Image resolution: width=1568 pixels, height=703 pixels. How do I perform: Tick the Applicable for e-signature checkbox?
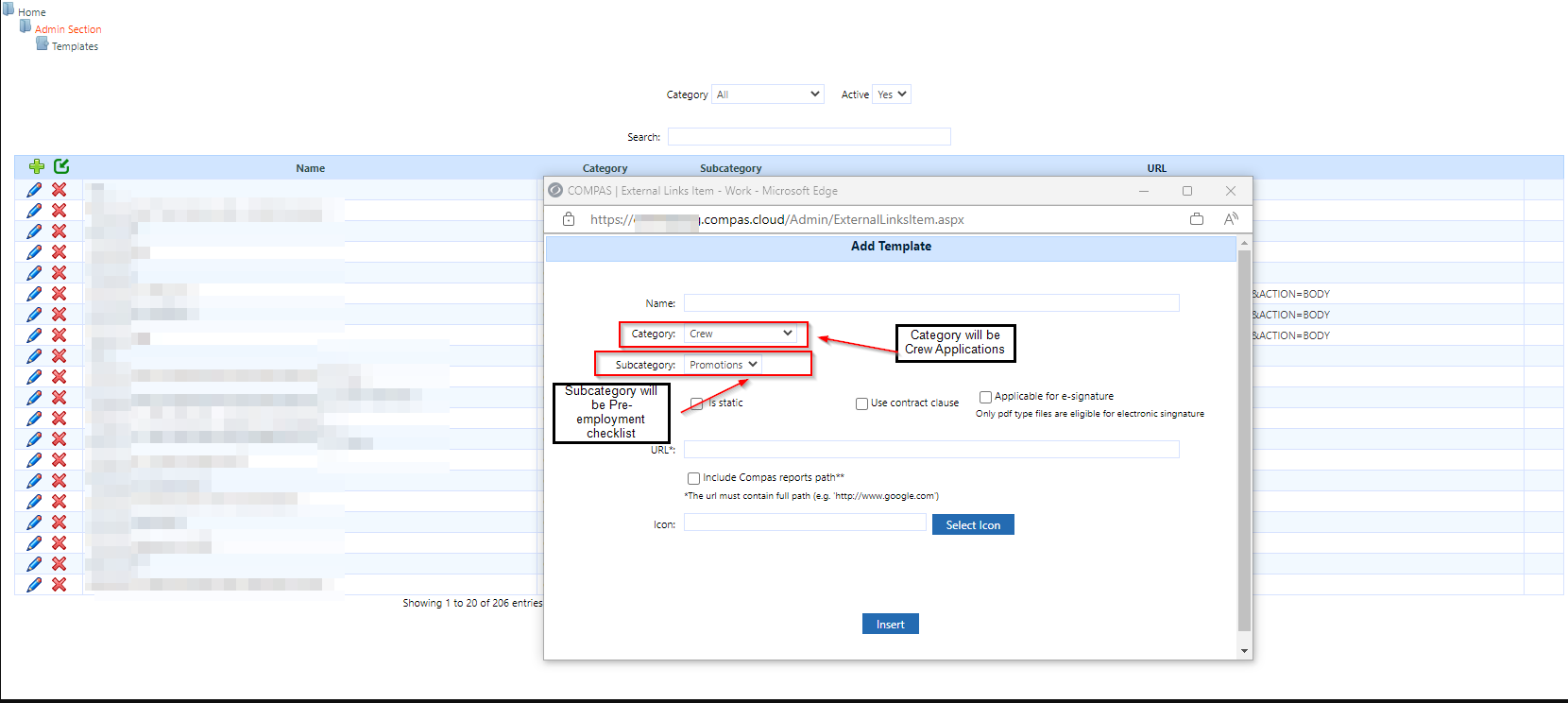coord(985,397)
